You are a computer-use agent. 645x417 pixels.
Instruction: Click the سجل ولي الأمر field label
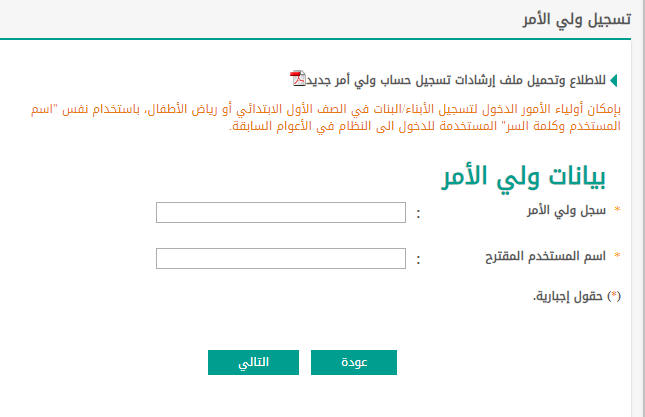click(x=566, y=211)
